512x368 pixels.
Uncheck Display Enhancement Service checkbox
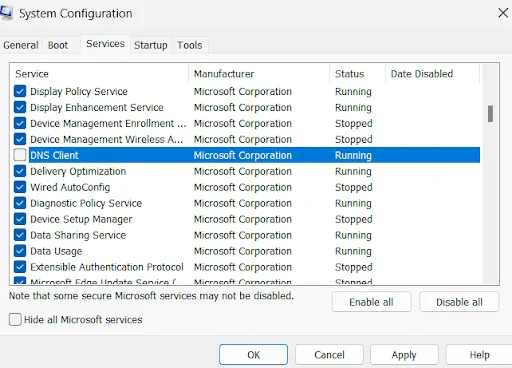[20, 107]
